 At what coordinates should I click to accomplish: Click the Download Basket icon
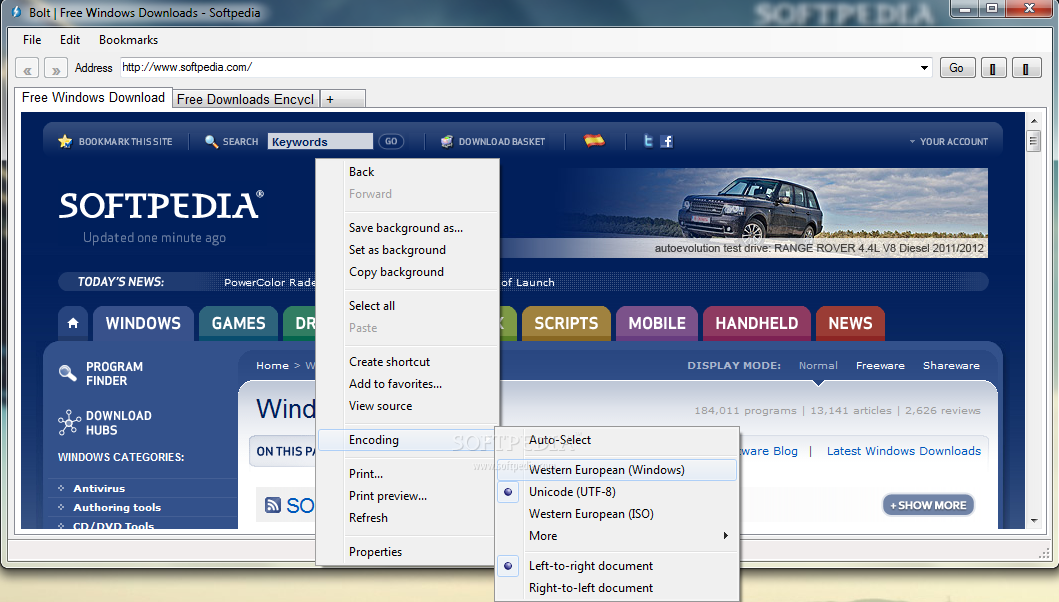click(446, 141)
